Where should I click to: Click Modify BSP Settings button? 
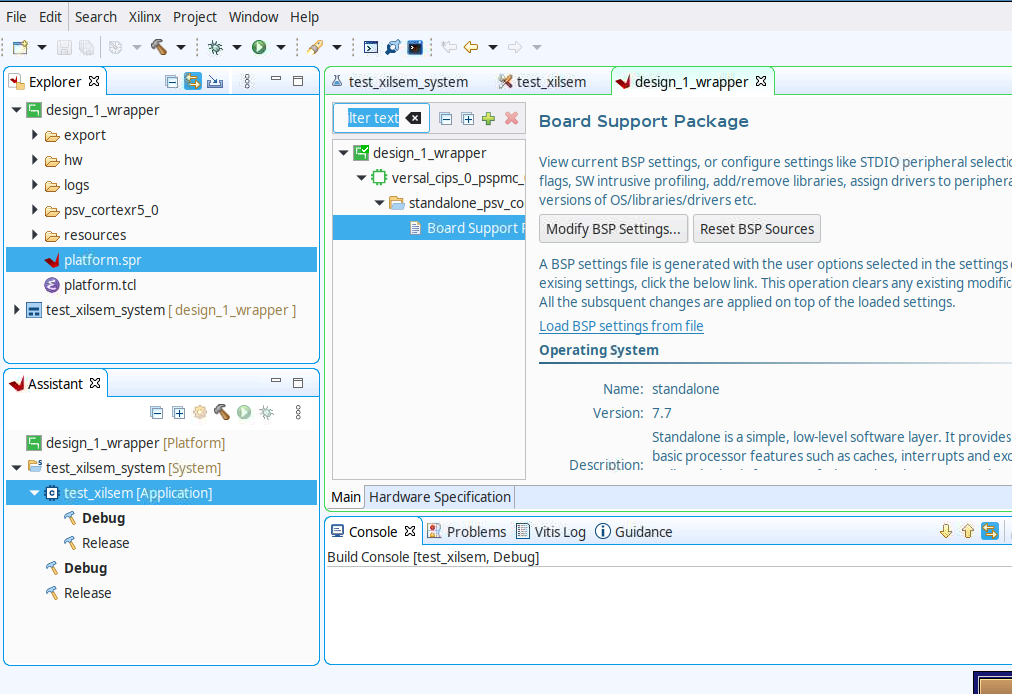tap(613, 229)
